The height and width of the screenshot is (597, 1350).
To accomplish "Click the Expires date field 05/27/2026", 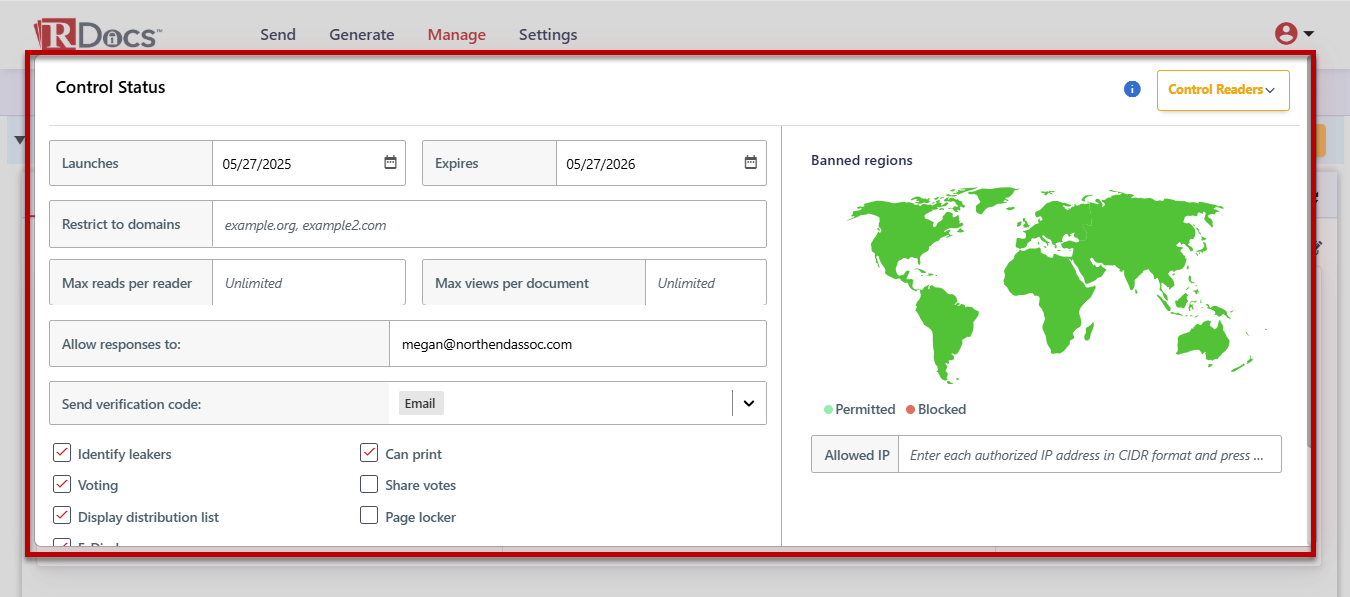I will (x=661, y=163).
